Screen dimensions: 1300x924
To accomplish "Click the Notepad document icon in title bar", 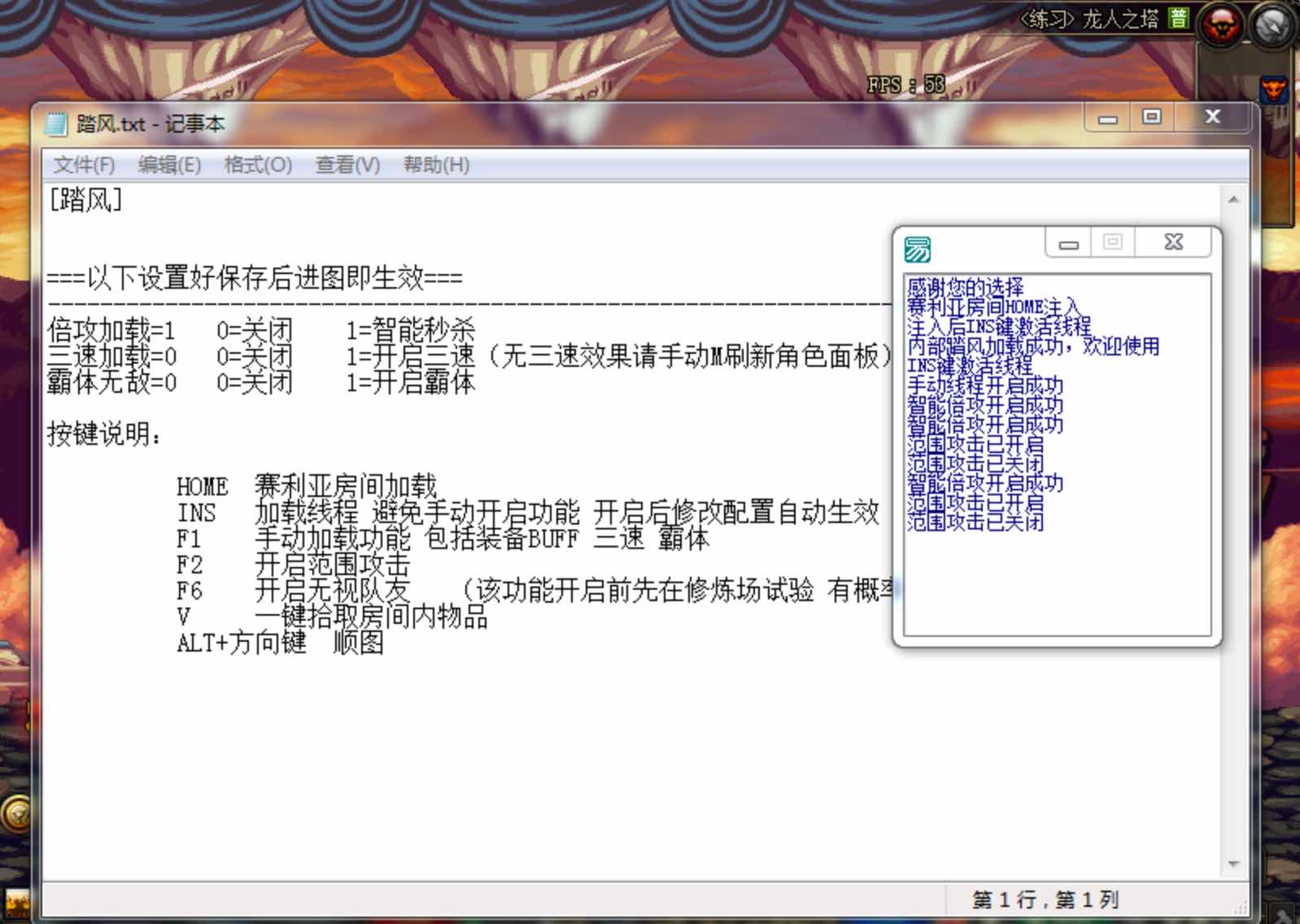I will click(x=56, y=124).
